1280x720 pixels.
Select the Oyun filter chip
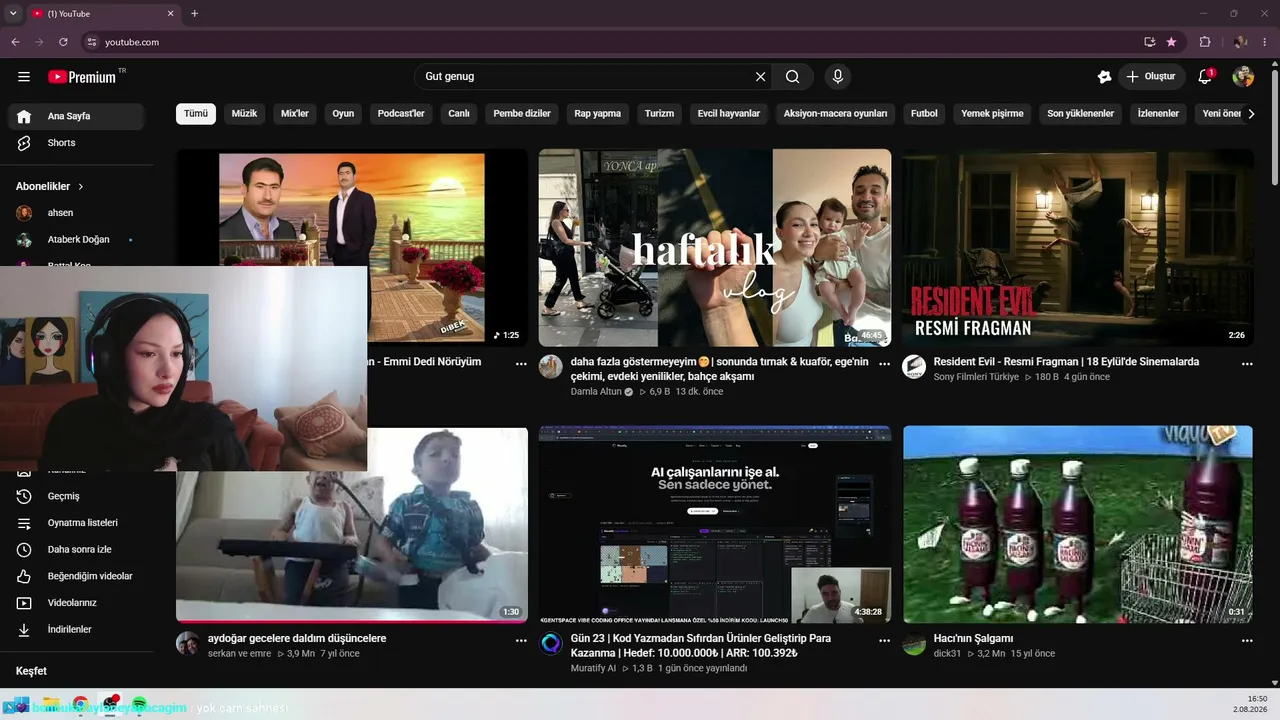pos(343,114)
